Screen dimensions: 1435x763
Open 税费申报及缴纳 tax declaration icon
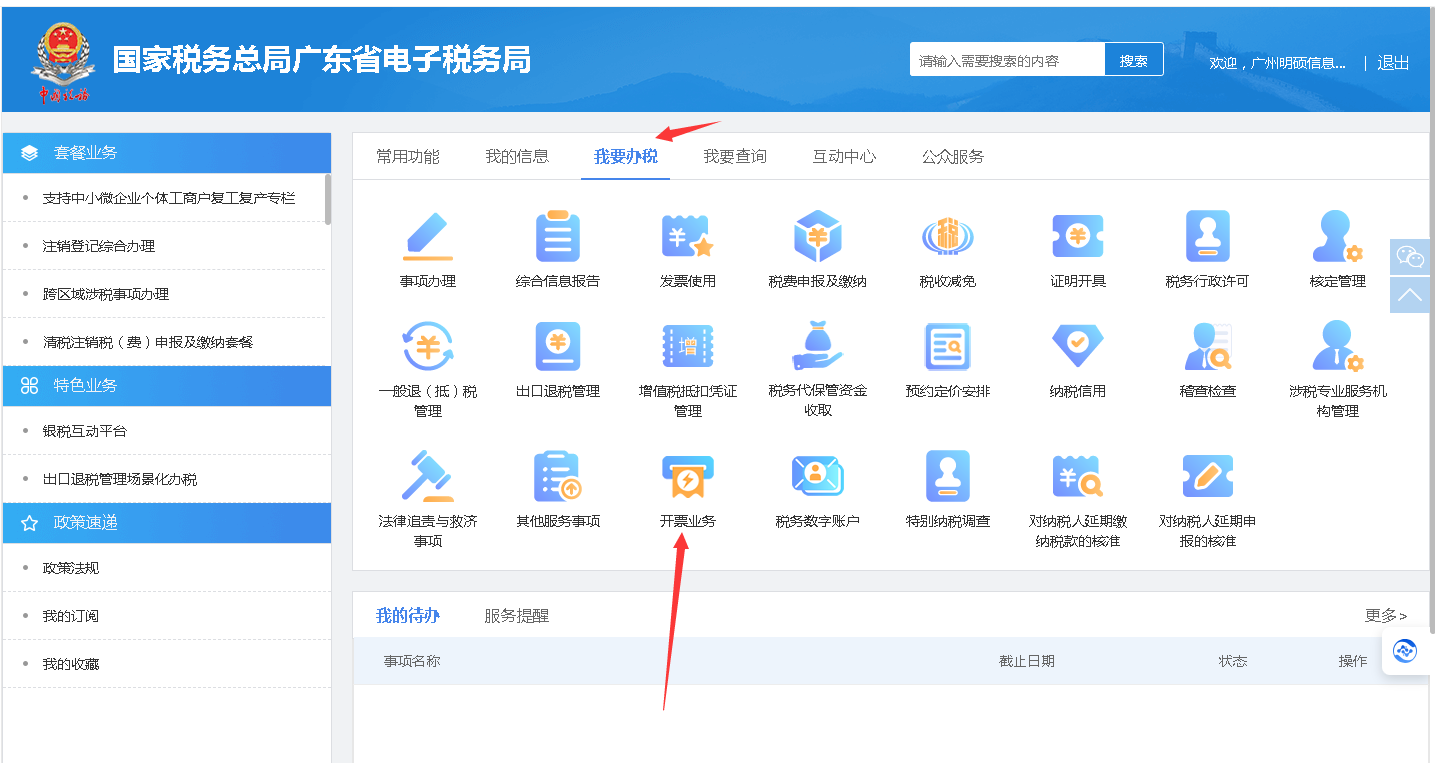coord(817,238)
